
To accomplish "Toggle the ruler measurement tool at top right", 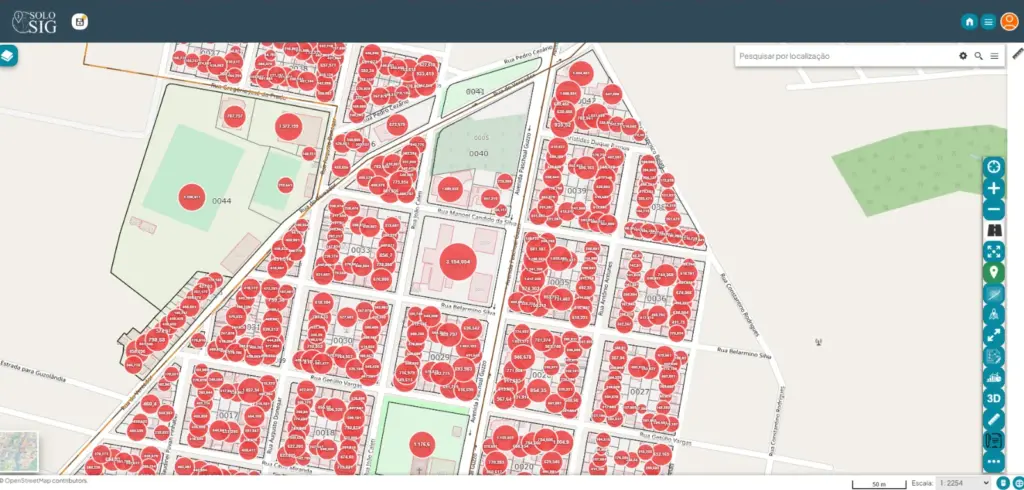I will coord(1018,54).
